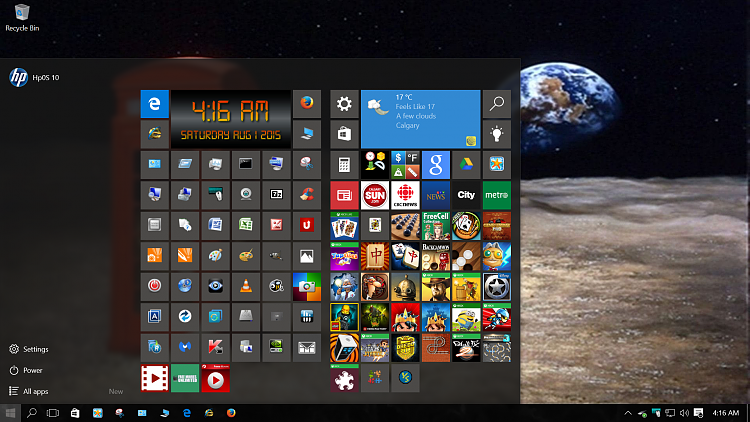Open the Calgary Sun news tile
This screenshot has width=750, height=422.
[375, 195]
